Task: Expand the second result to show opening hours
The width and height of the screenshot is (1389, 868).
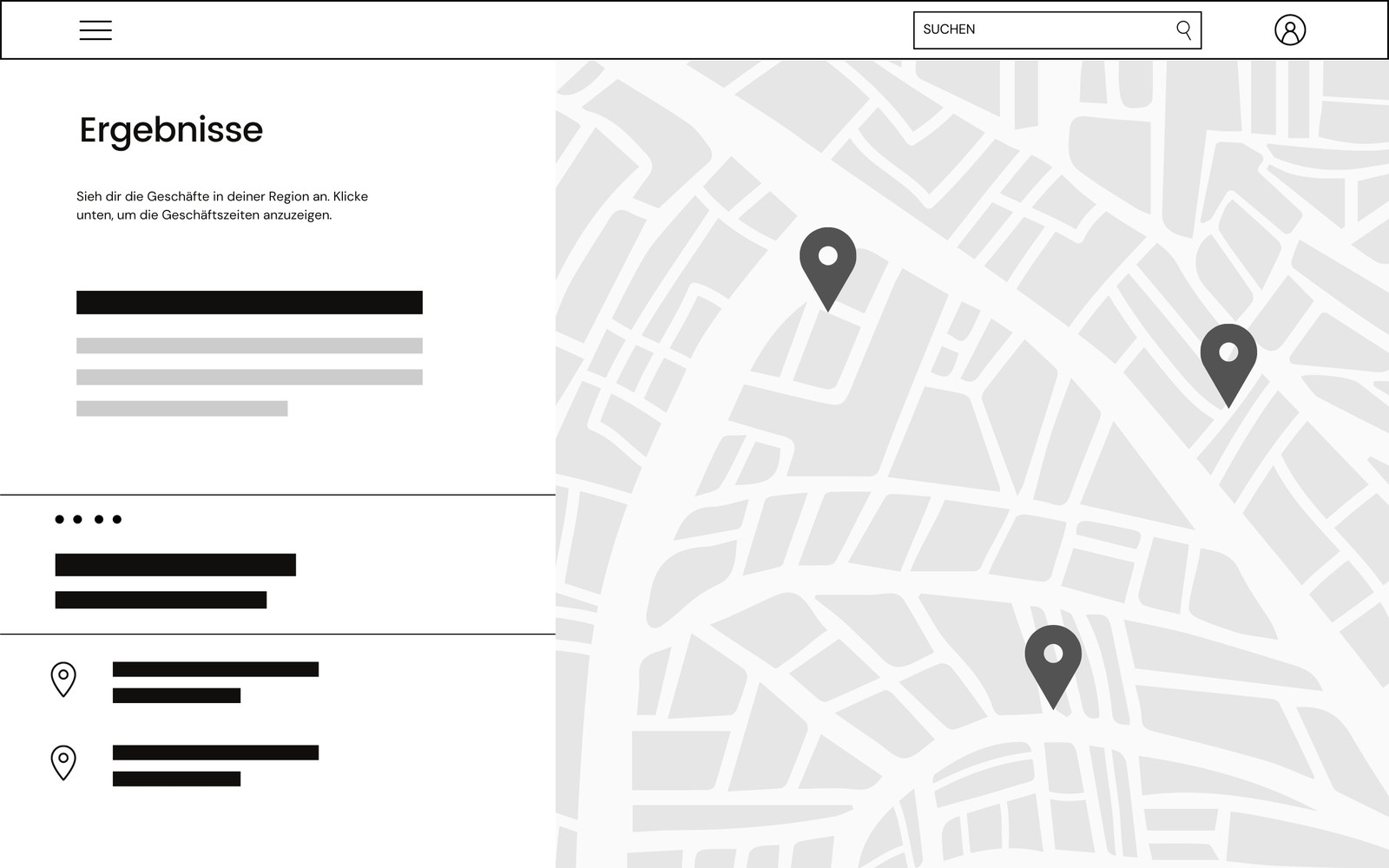Action: [x=215, y=760]
